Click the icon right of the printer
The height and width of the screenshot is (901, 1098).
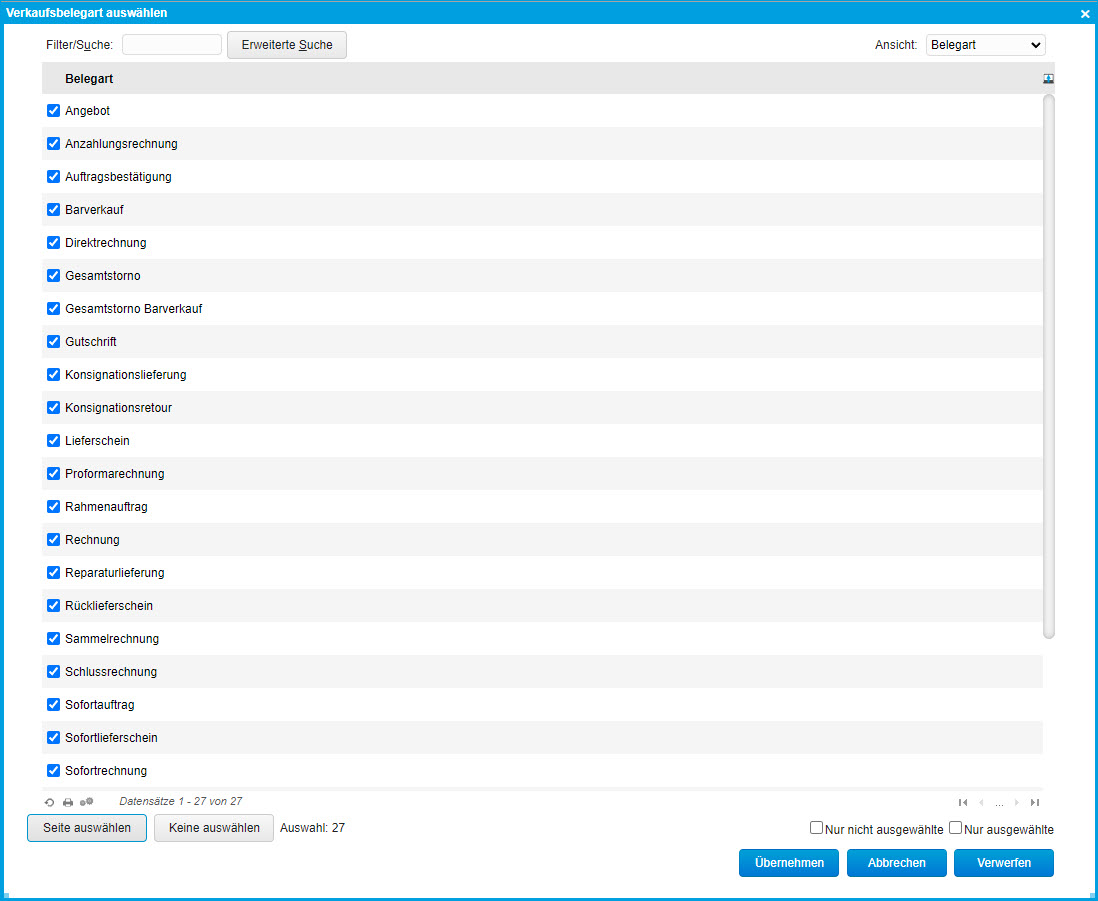[x=87, y=802]
